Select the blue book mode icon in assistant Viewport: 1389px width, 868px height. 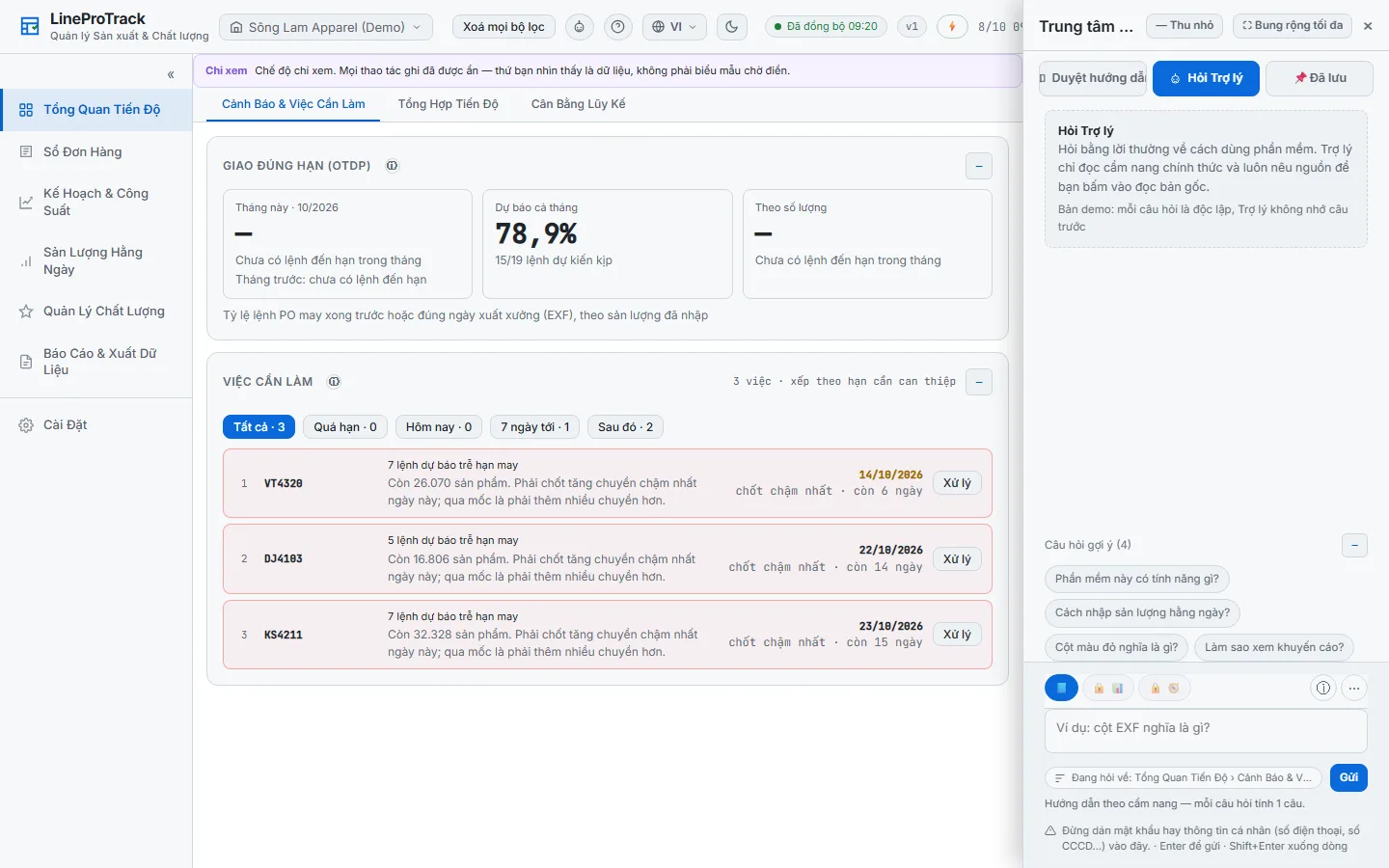(x=1061, y=688)
